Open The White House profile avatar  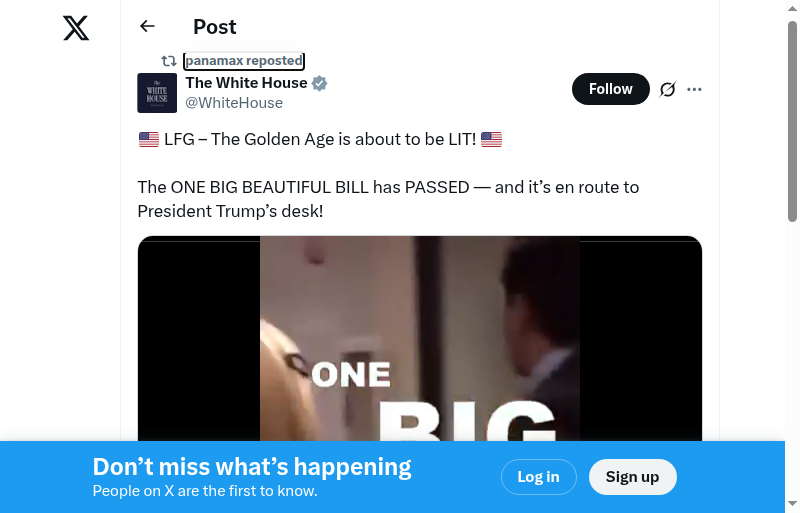pyautogui.click(x=157, y=93)
